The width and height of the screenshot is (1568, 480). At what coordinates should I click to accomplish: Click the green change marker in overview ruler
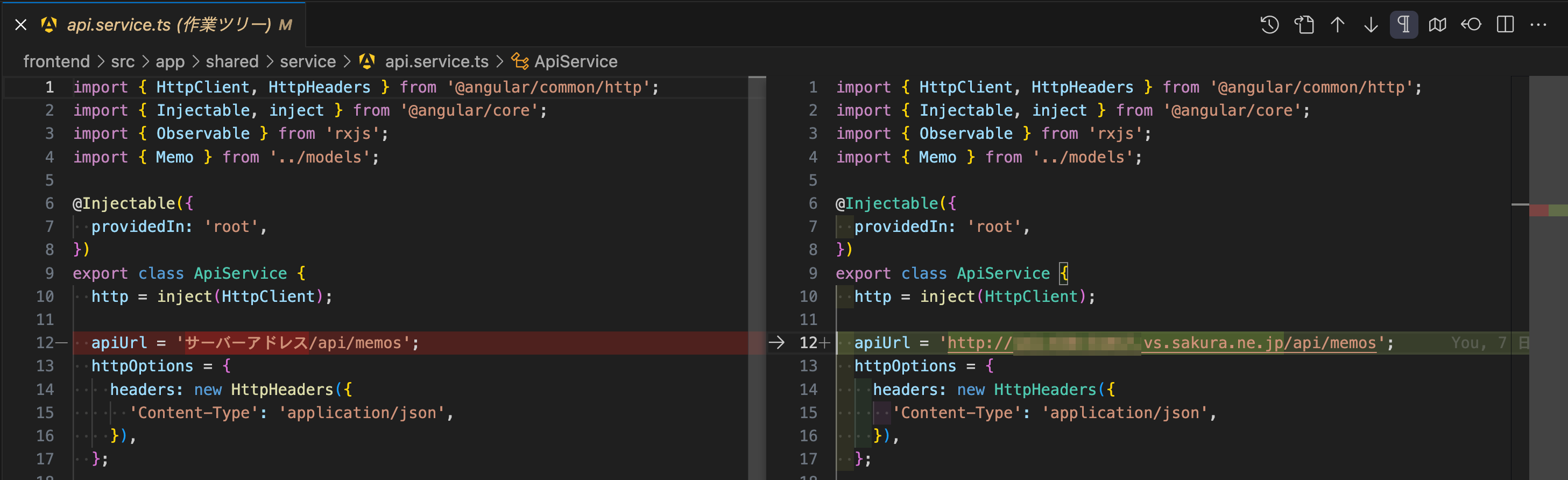pyautogui.click(x=1558, y=210)
